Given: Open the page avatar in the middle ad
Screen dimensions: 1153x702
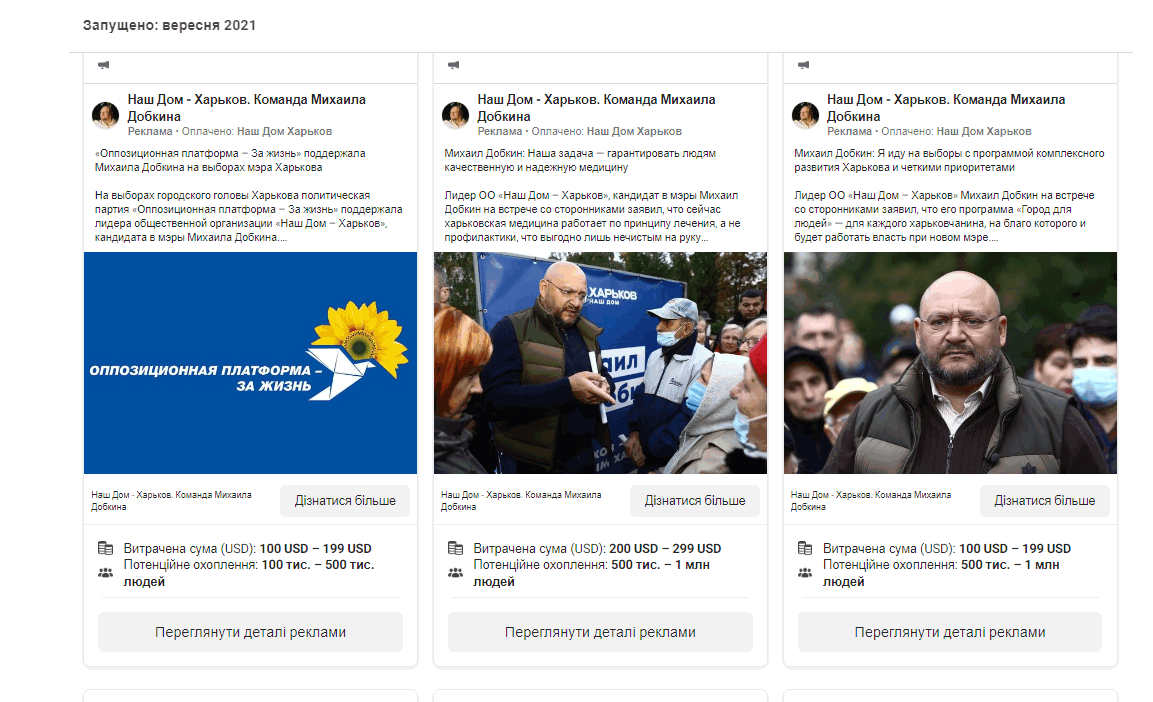Looking at the screenshot, I should click(456, 115).
